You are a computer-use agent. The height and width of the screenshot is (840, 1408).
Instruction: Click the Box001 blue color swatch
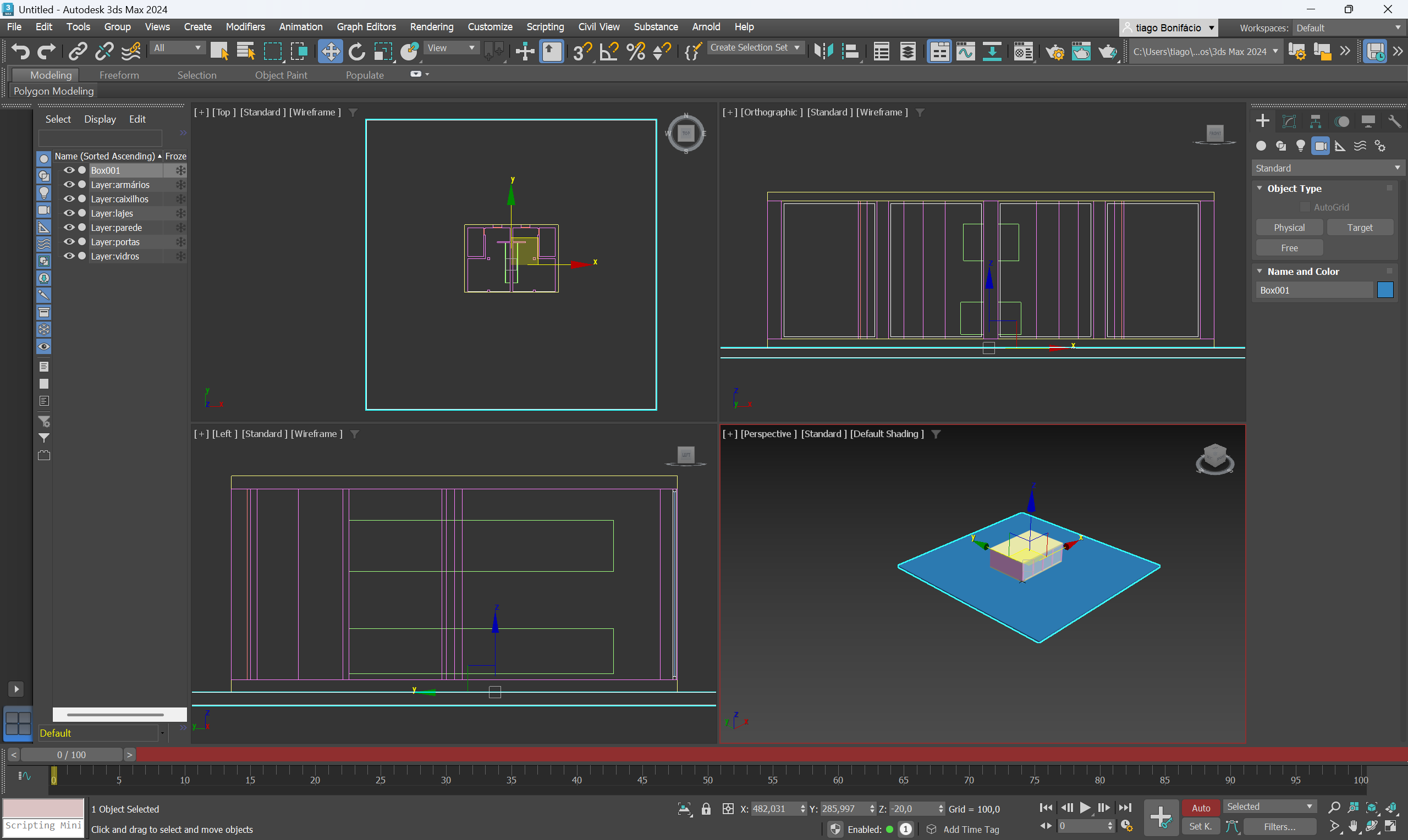pos(1385,290)
